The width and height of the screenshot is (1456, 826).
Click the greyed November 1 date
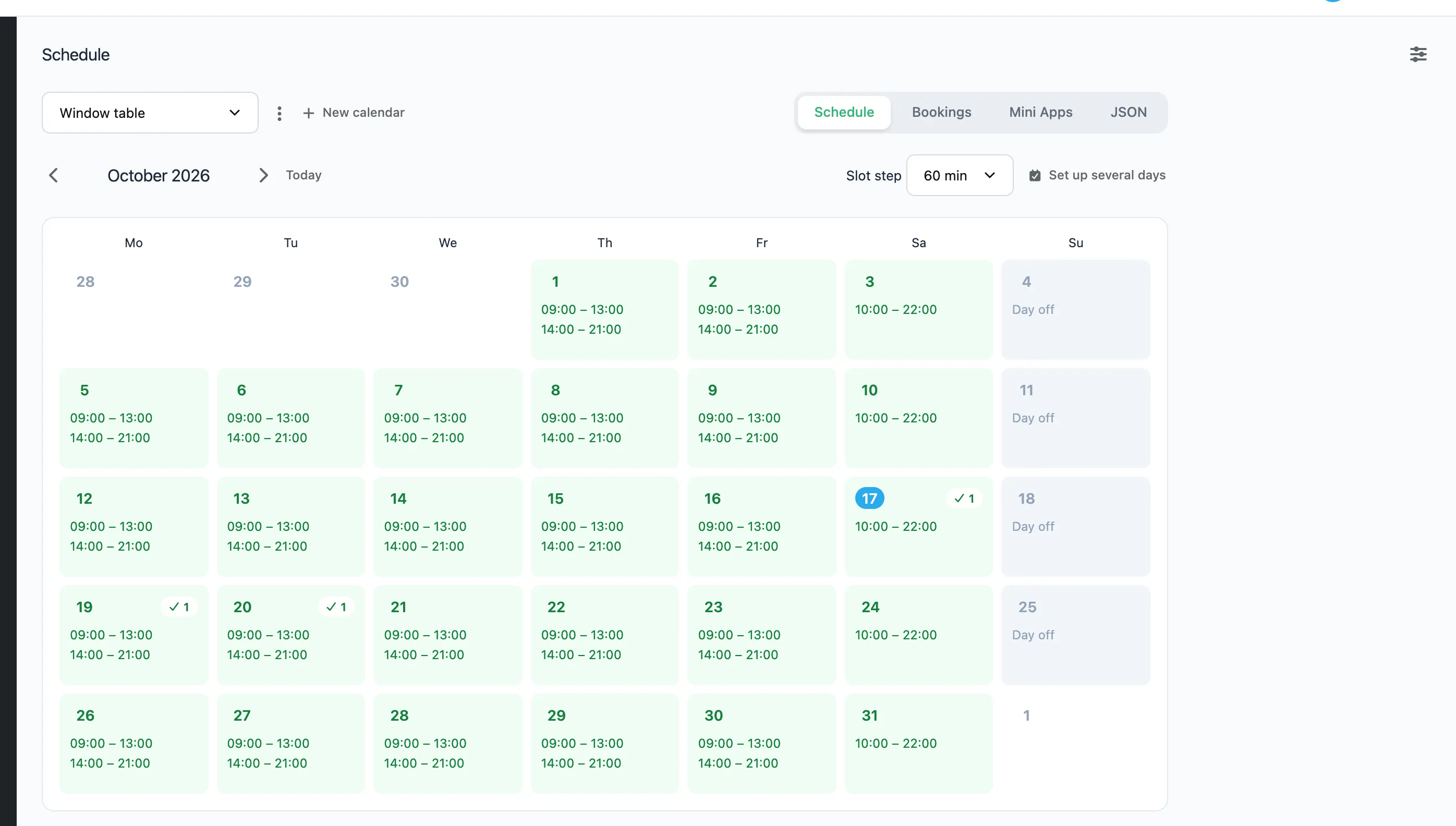[x=1026, y=715]
